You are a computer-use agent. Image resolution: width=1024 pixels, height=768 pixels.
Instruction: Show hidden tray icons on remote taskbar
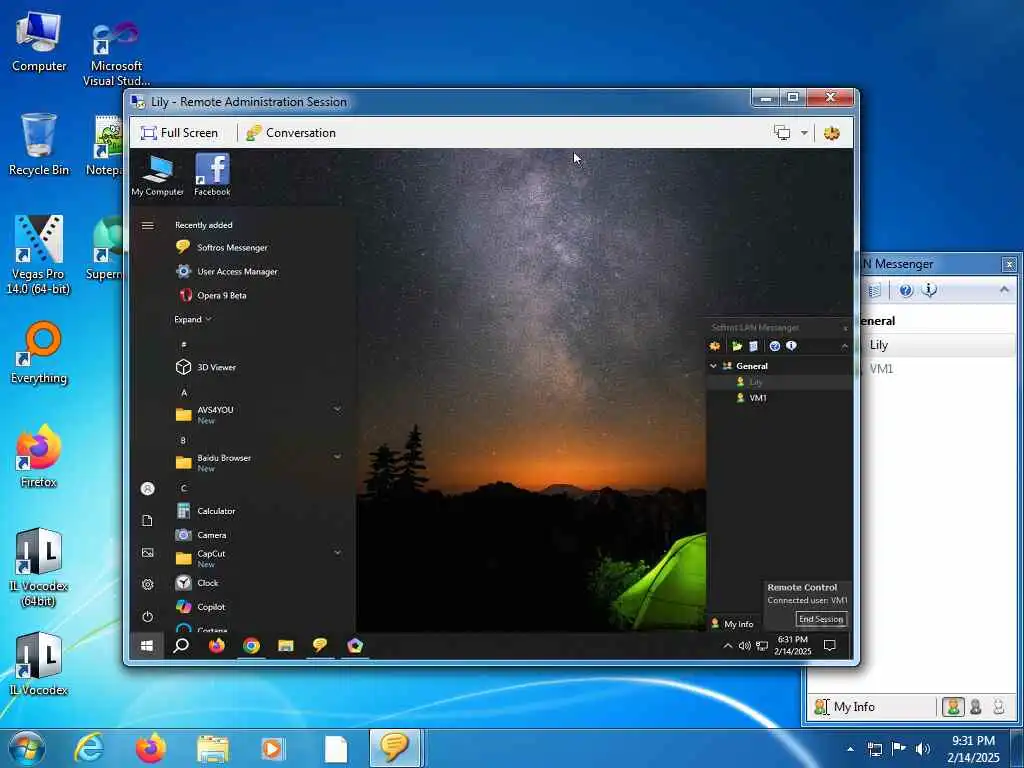coord(728,646)
